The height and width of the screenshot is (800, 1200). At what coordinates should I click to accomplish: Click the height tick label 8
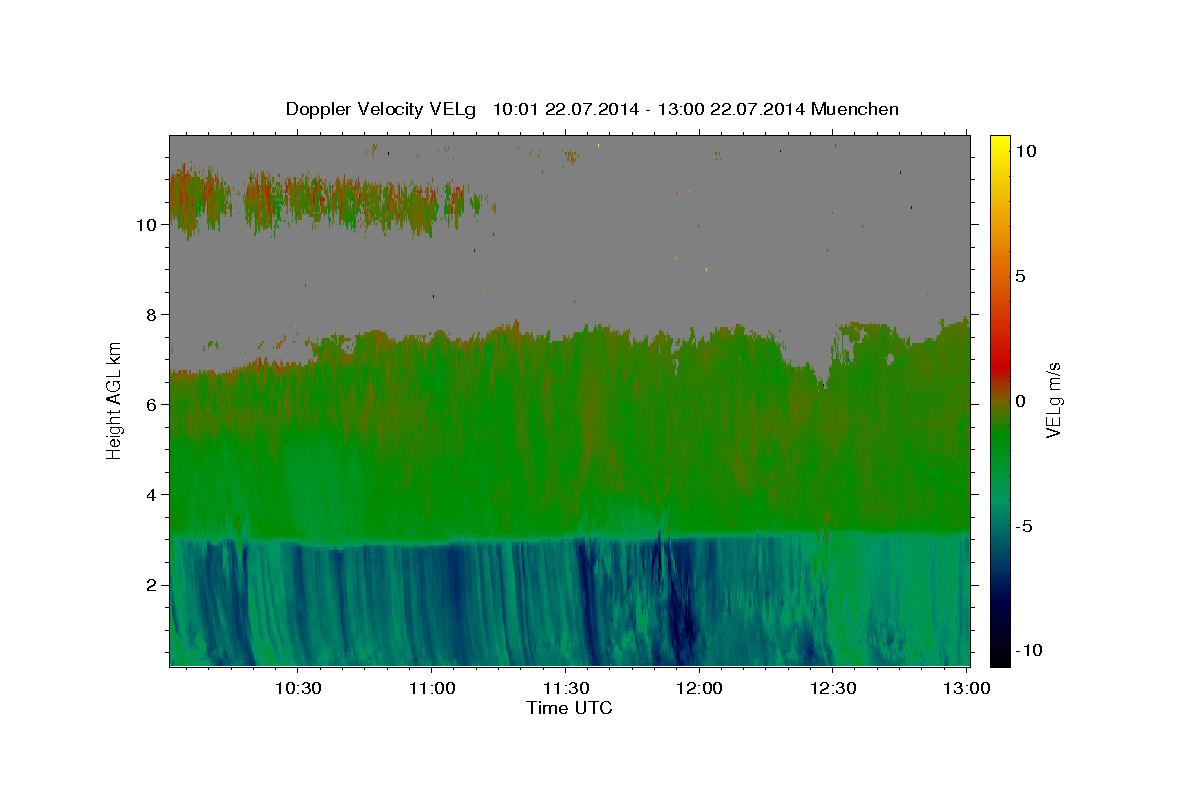pos(151,315)
